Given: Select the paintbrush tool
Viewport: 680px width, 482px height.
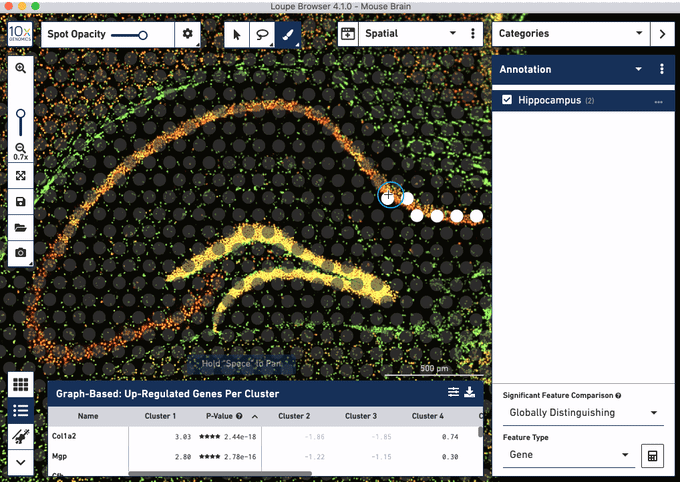Looking at the screenshot, I should [x=288, y=34].
